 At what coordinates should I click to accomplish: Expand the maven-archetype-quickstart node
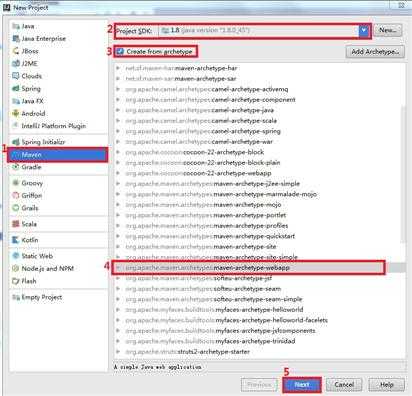(x=118, y=236)
